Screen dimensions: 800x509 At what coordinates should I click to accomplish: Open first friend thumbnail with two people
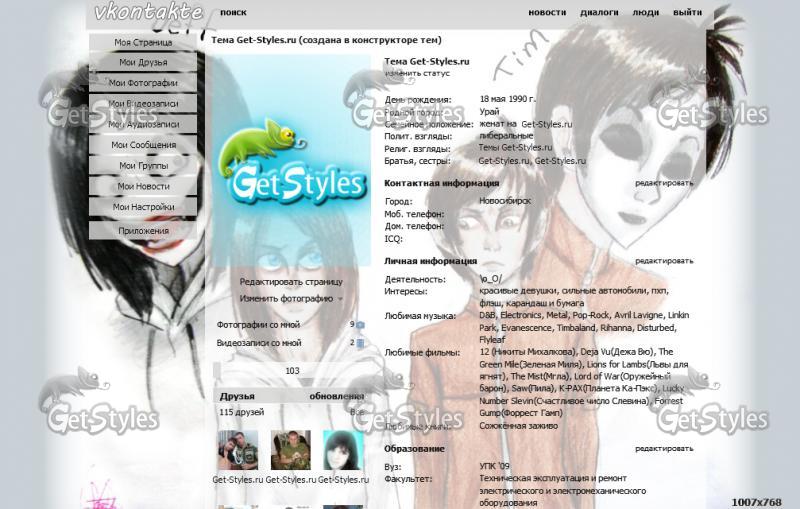[237, 450]
